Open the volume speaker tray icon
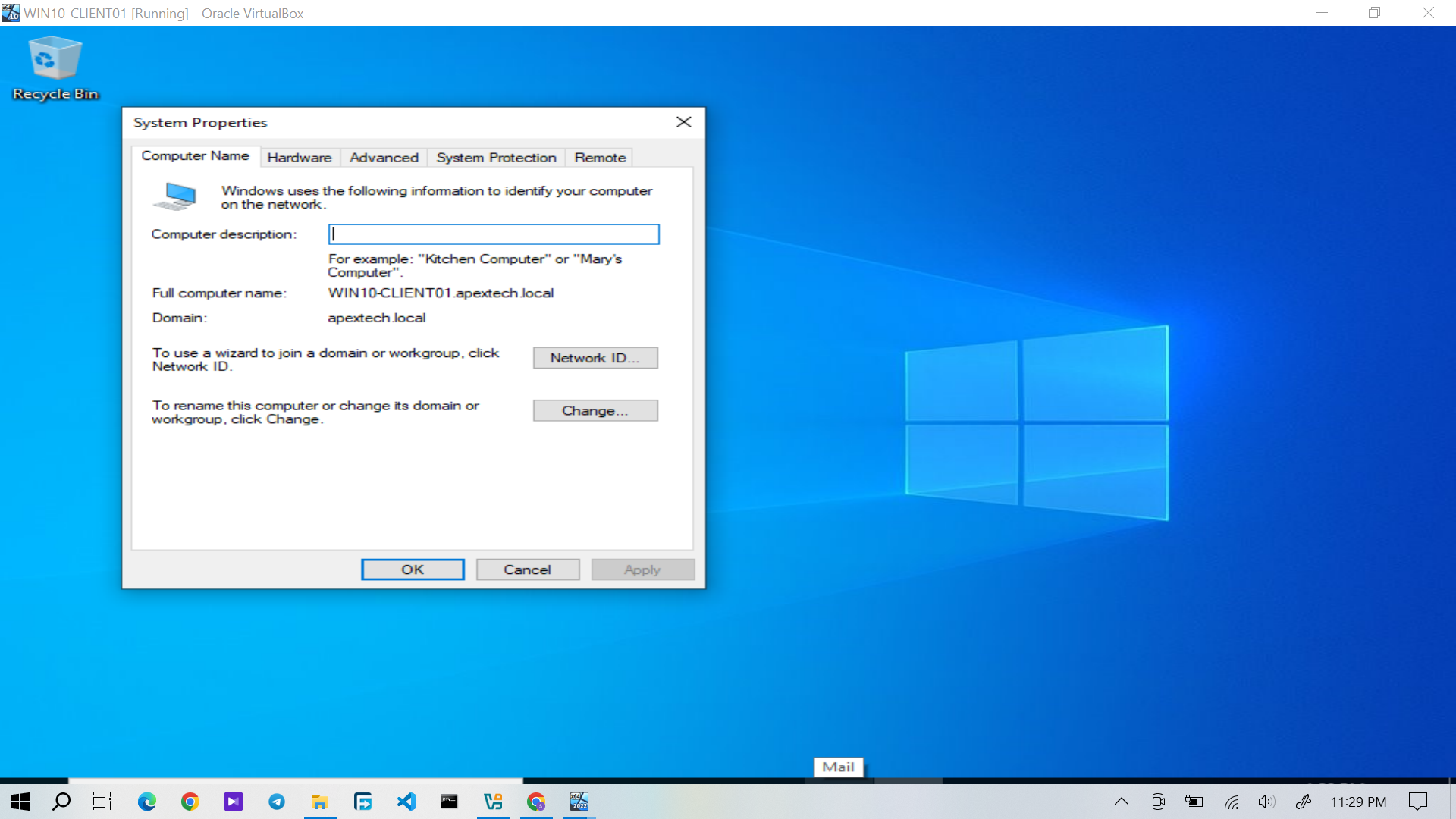The image size is (1456, 819). (1266, 802)
